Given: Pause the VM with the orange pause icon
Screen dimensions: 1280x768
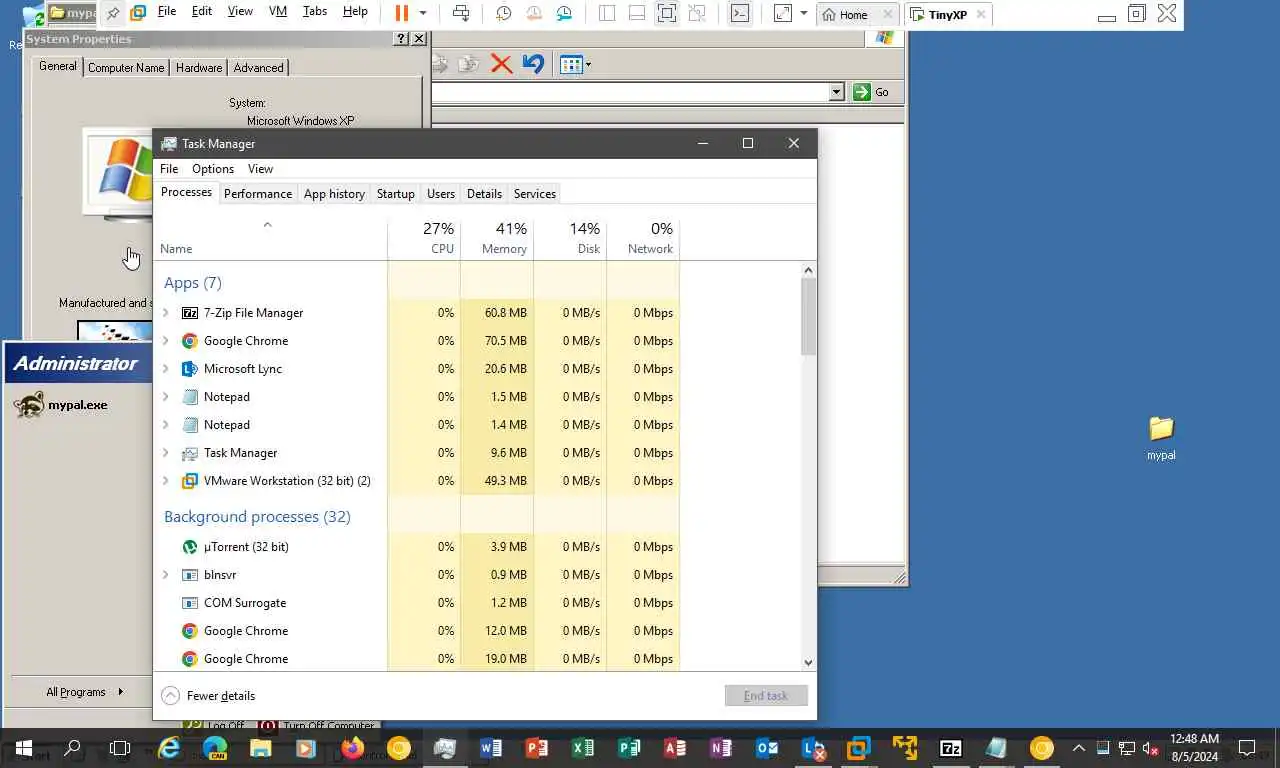Looking at the screenshot, I should 401,13.
